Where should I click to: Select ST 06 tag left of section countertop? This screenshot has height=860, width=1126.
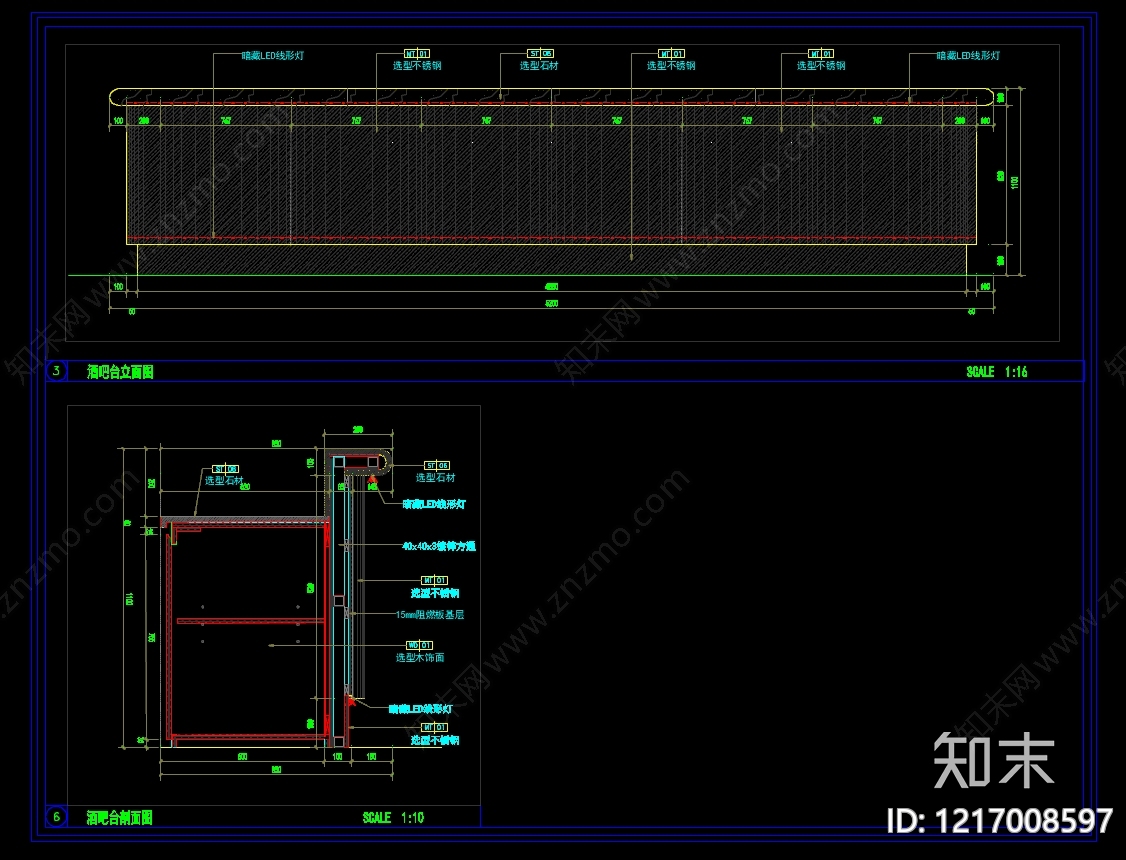click(x=225, y=469)
